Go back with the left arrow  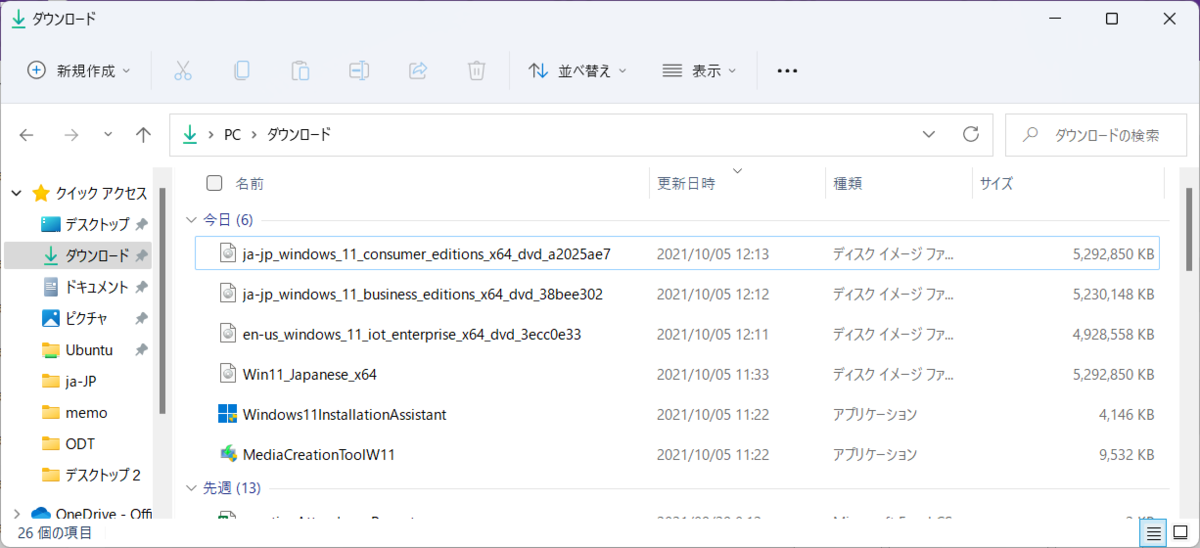pyautogui.click(x=27, y=134)
